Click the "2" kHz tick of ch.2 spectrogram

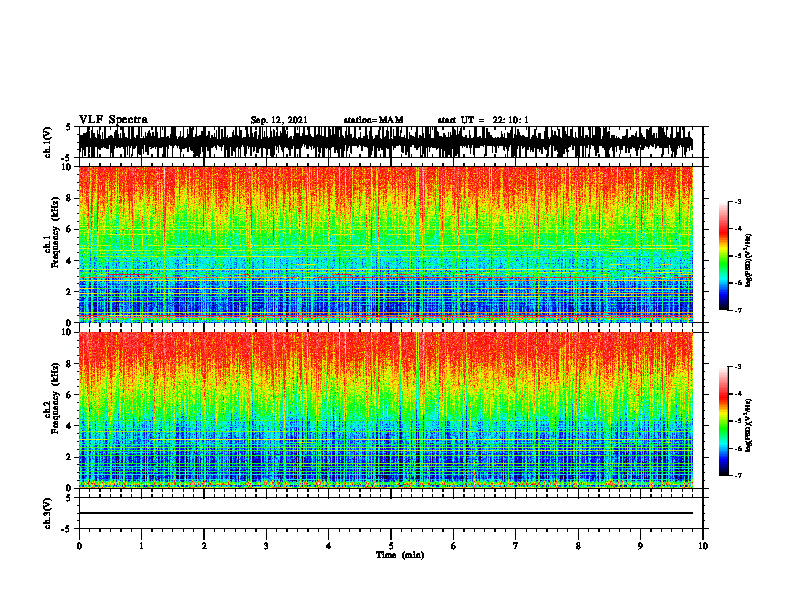pyautogui.click(x=70, y=457)
